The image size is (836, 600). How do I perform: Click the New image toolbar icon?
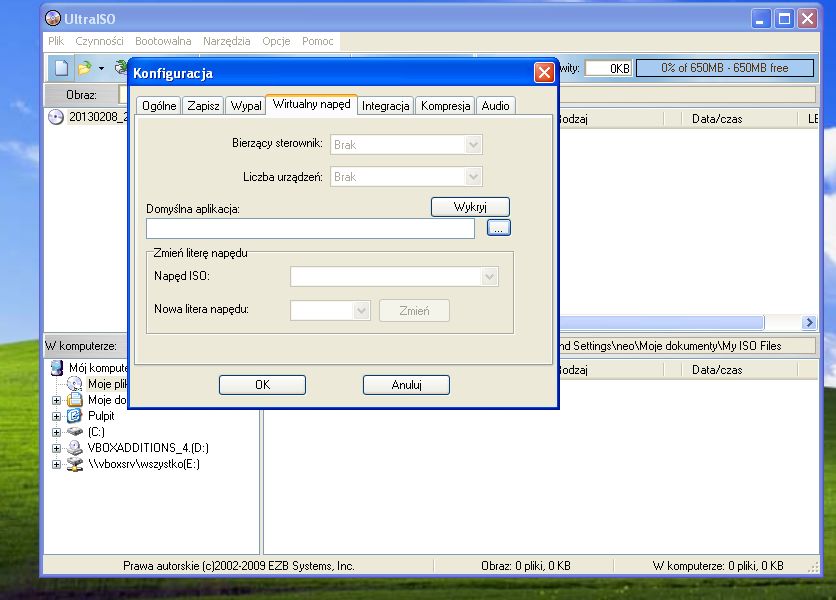coord(61,68)
